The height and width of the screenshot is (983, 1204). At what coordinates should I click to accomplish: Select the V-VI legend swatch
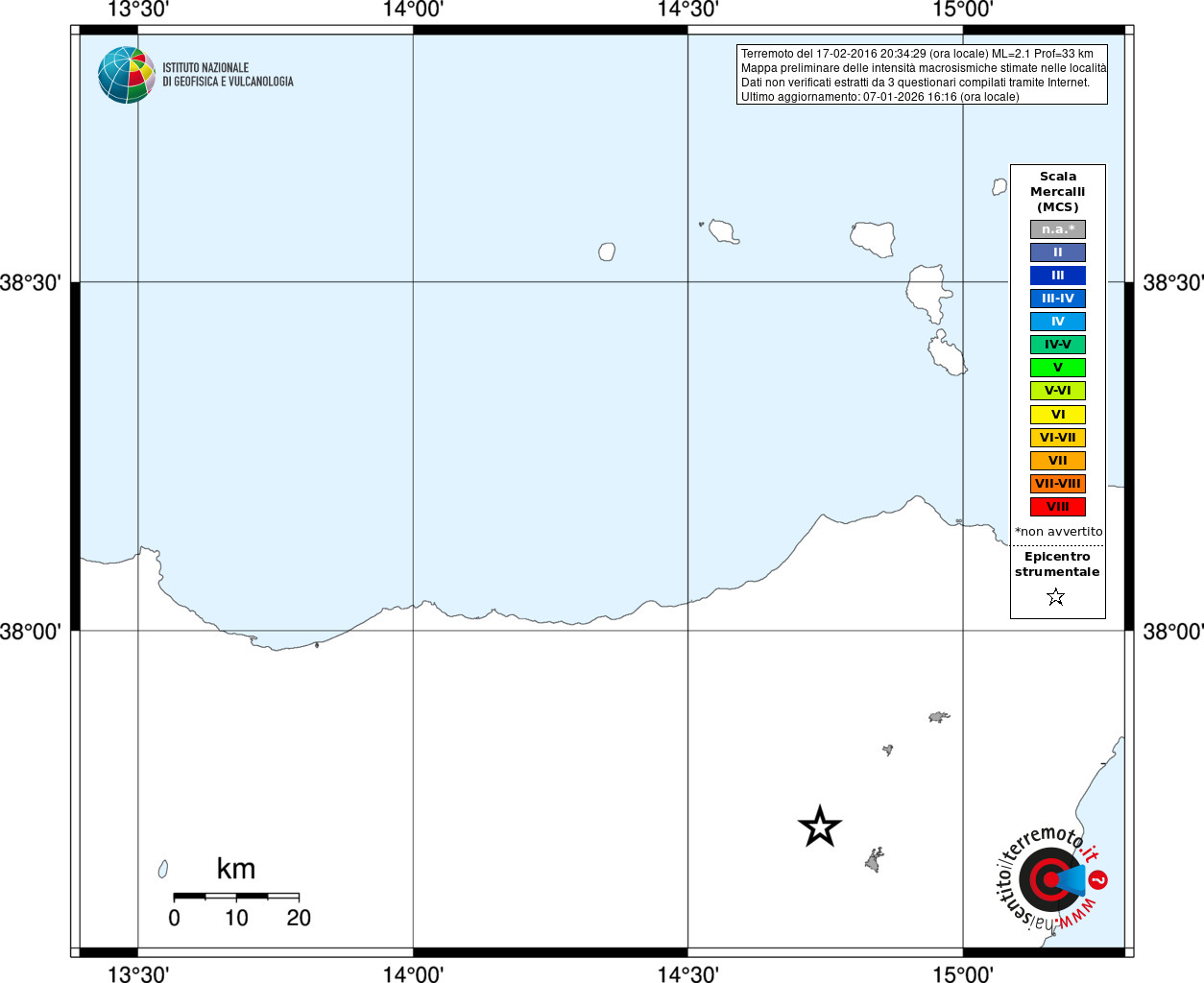point(1058,391)
